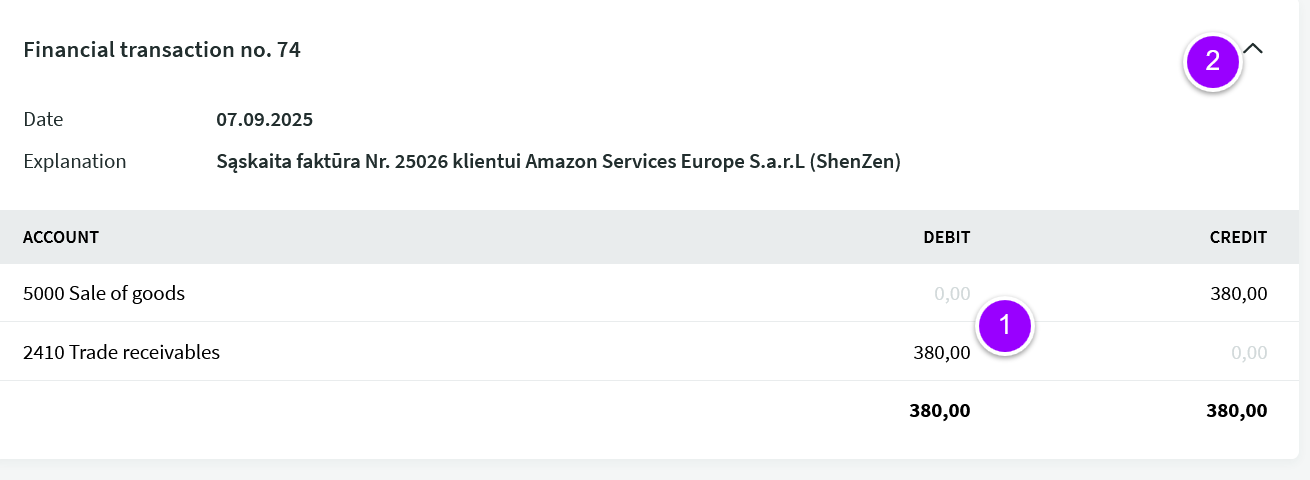Click the Sąskaita faktūra explanation text
The image size is (1310, 480).
(x=558, y=162)
